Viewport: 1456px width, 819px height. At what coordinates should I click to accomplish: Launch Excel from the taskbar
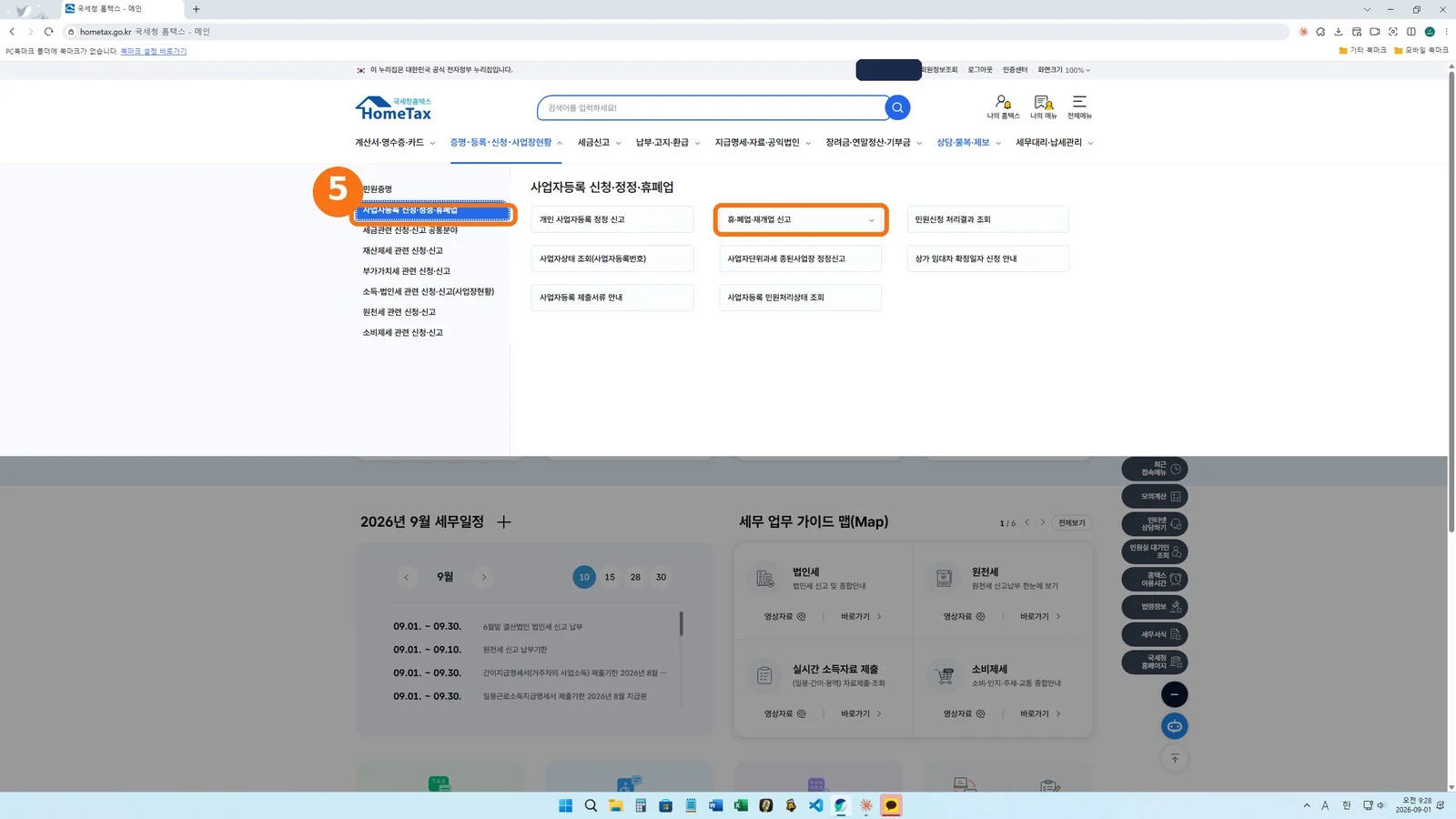[741, 805]
